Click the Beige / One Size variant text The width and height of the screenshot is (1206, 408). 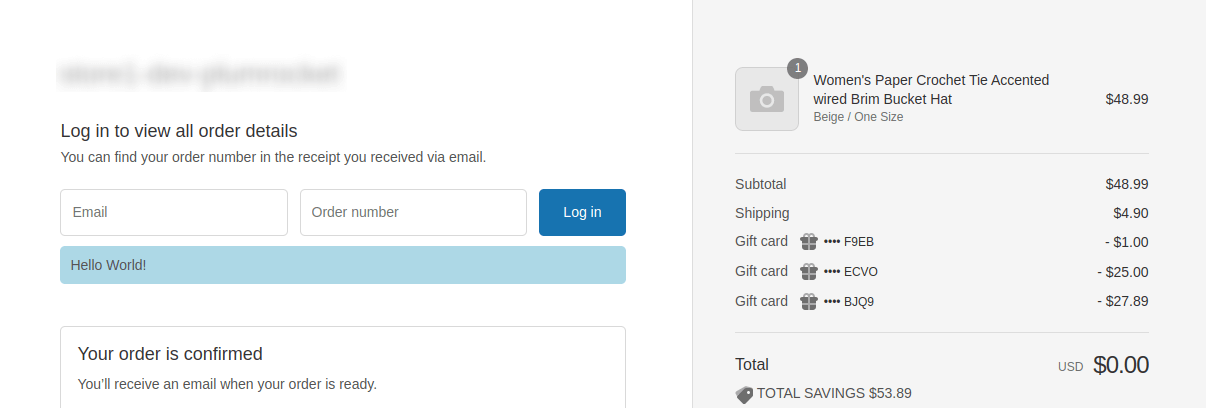coord(858,117)
